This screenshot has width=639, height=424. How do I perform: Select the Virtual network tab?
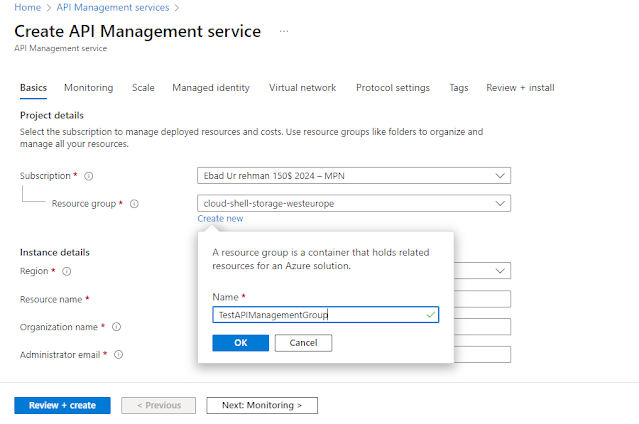(x=302, y=88)
